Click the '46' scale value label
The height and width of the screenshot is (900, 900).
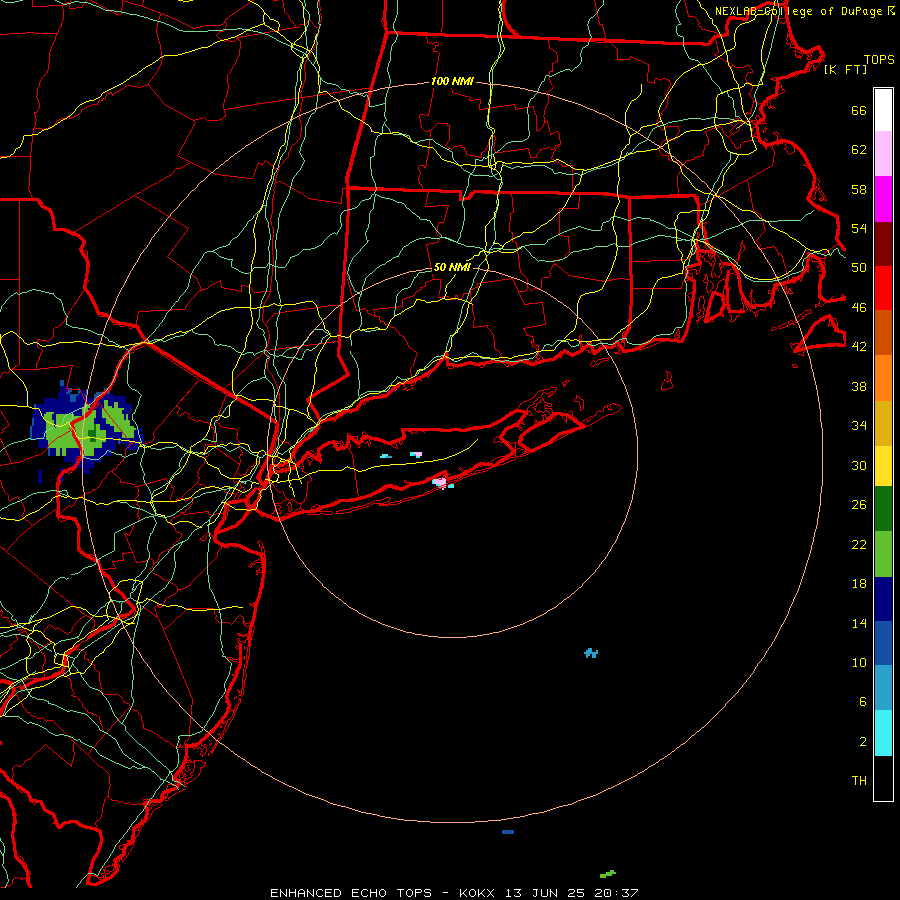[x=859, y=308]
